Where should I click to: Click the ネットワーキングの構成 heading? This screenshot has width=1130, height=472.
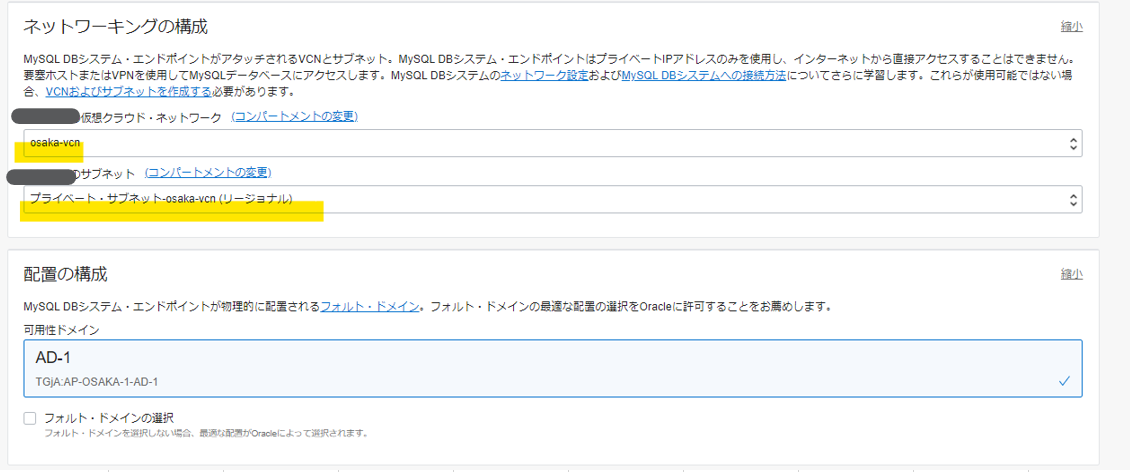(x=115, y=27)
